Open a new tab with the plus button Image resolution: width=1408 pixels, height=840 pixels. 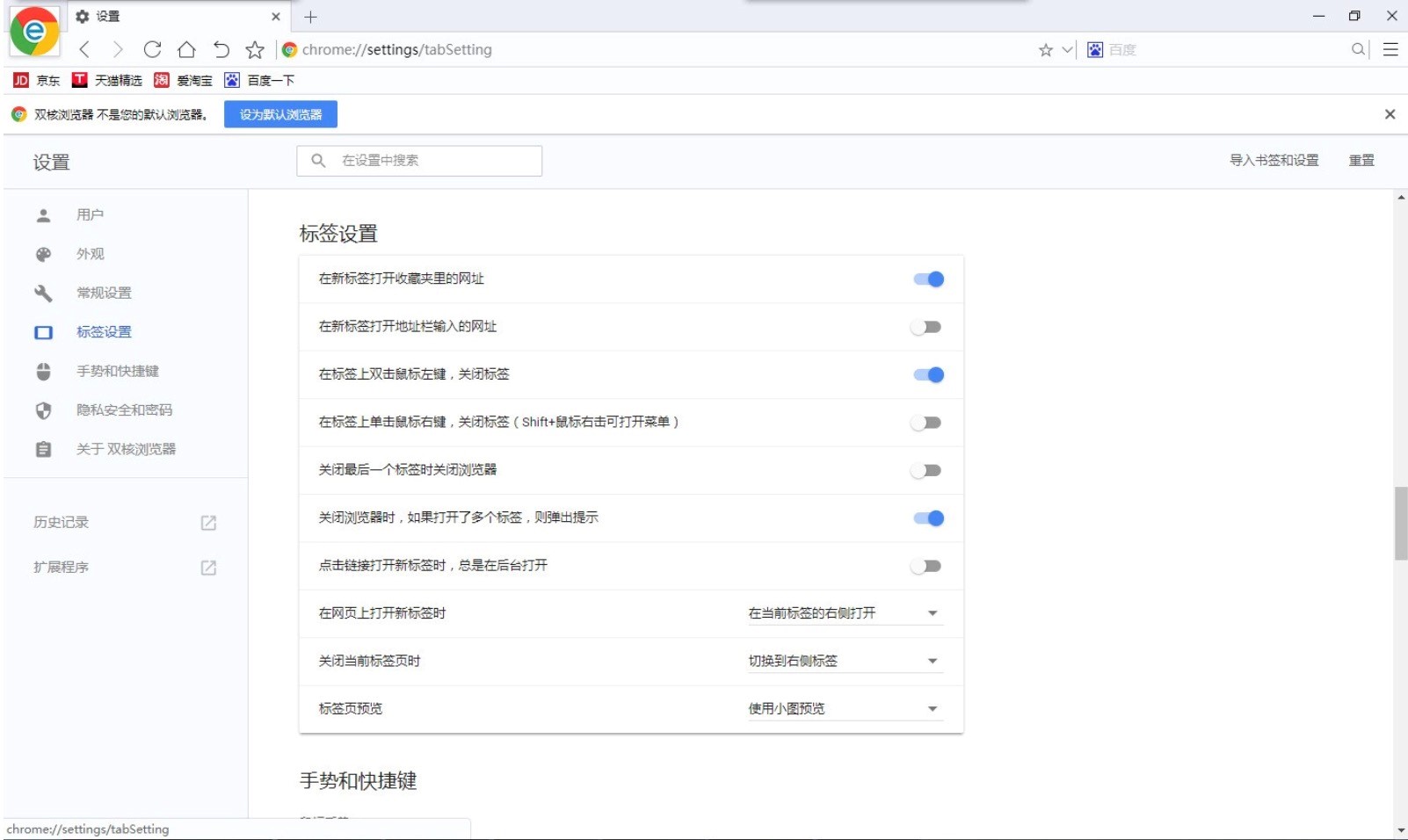(308, 15)
